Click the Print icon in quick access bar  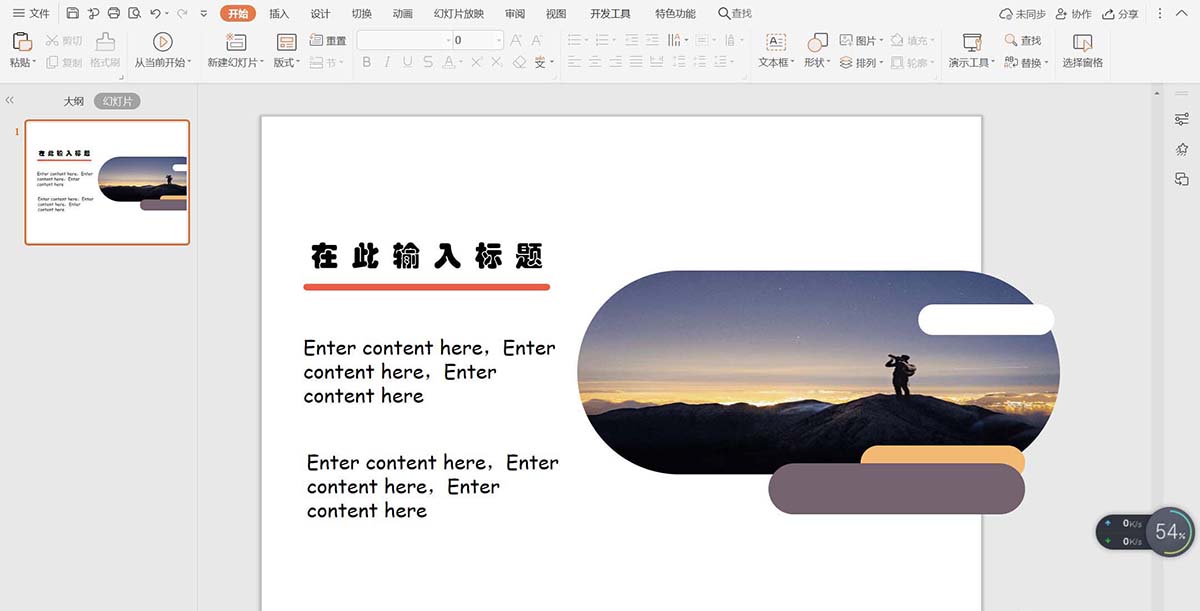coord(113,14)
